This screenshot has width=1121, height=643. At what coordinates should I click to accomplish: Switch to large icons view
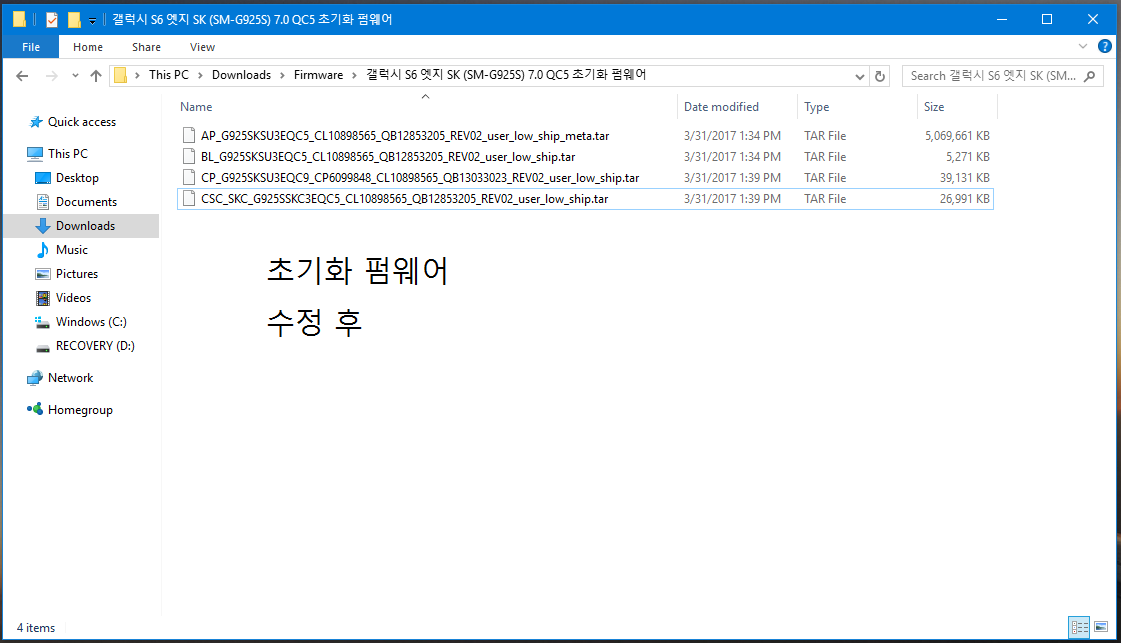[x=1101, y=627]
